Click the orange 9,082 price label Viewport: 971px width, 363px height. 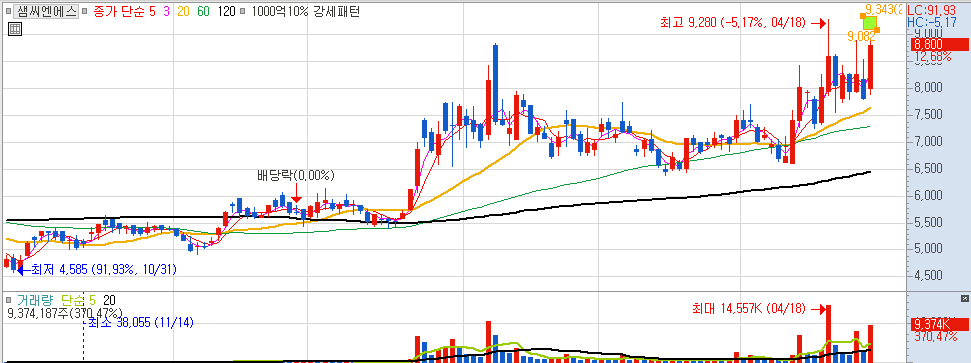click(x=862, y=37)
